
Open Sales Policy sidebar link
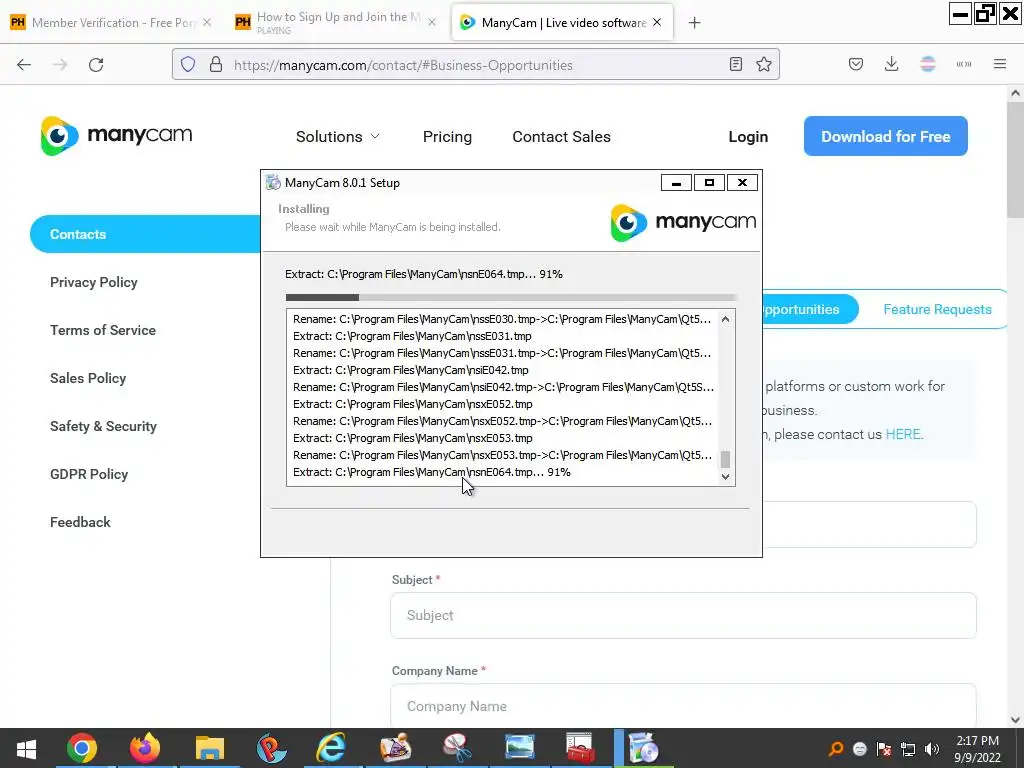88,378
